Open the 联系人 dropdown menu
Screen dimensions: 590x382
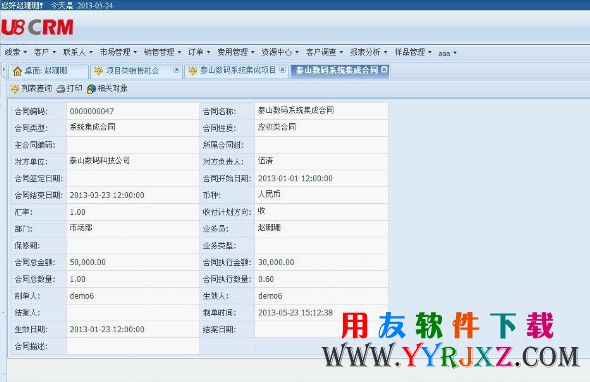[78, 52]
